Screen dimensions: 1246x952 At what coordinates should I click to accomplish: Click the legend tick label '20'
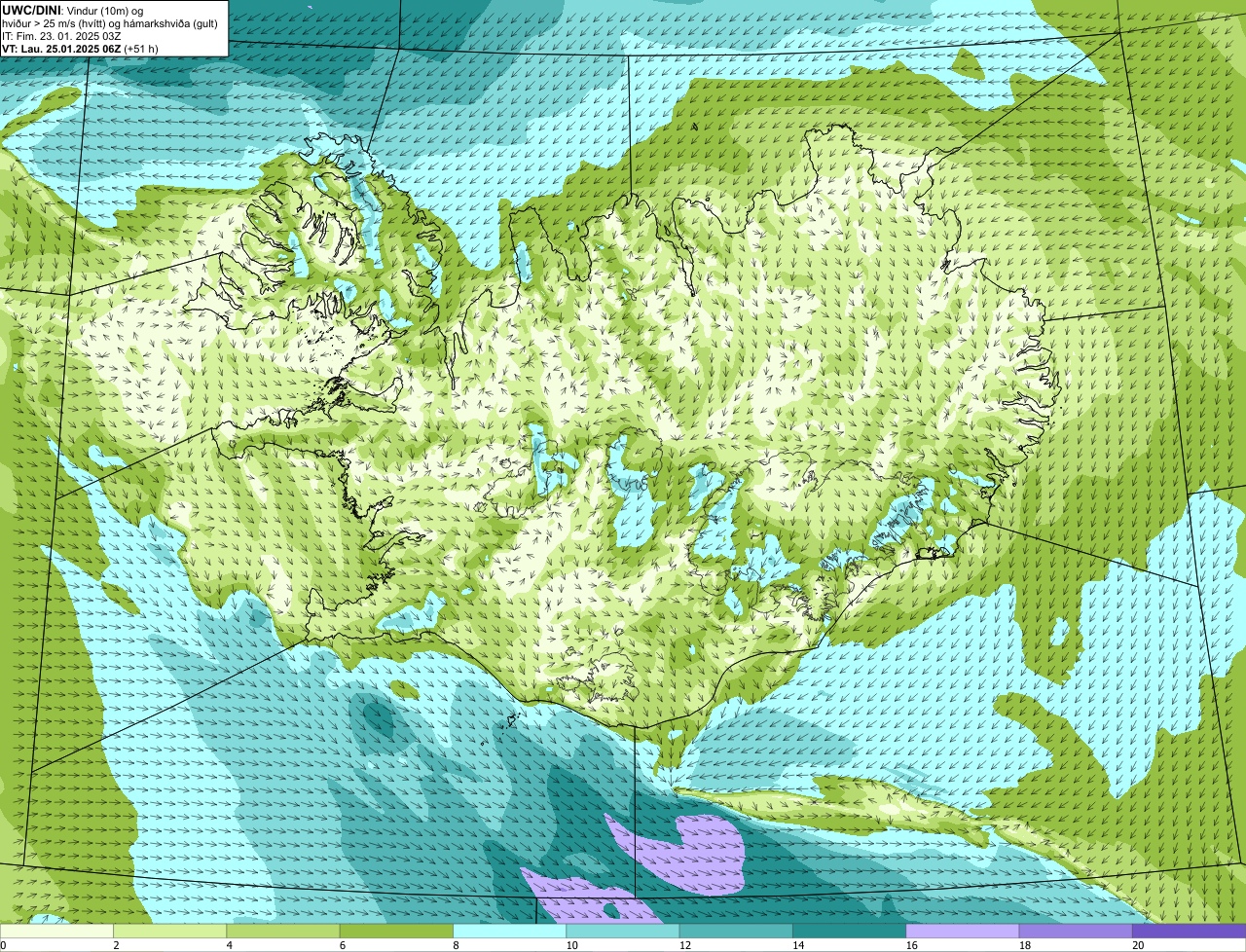(1137, 945)
